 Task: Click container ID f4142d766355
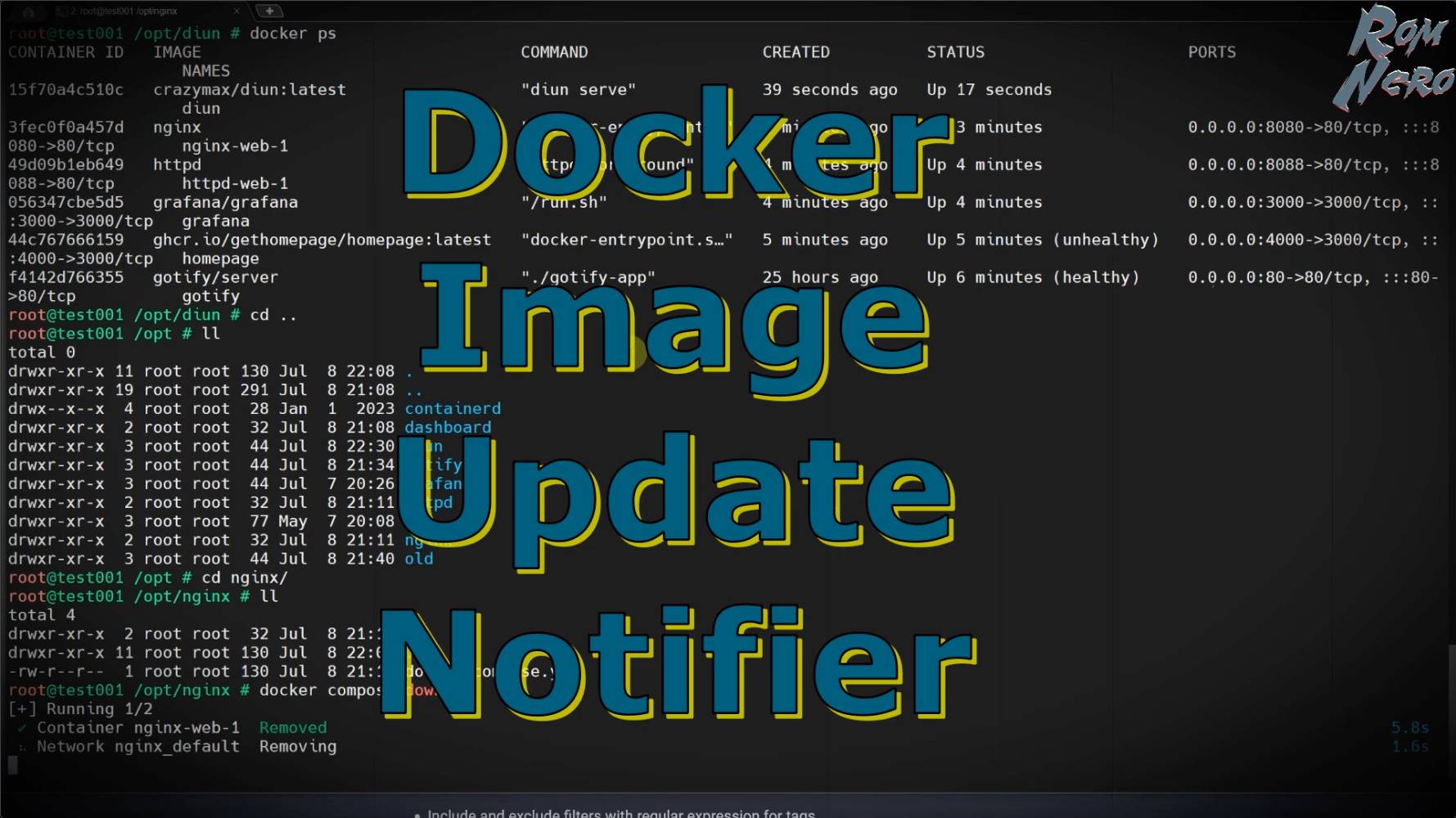tap(65, 278)
